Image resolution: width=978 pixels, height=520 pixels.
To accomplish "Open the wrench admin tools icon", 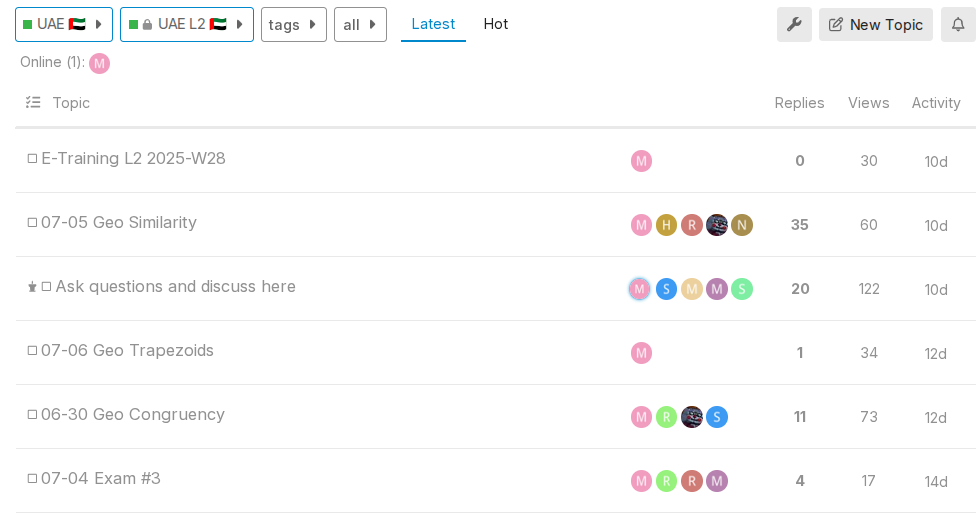I will (794, 25).
